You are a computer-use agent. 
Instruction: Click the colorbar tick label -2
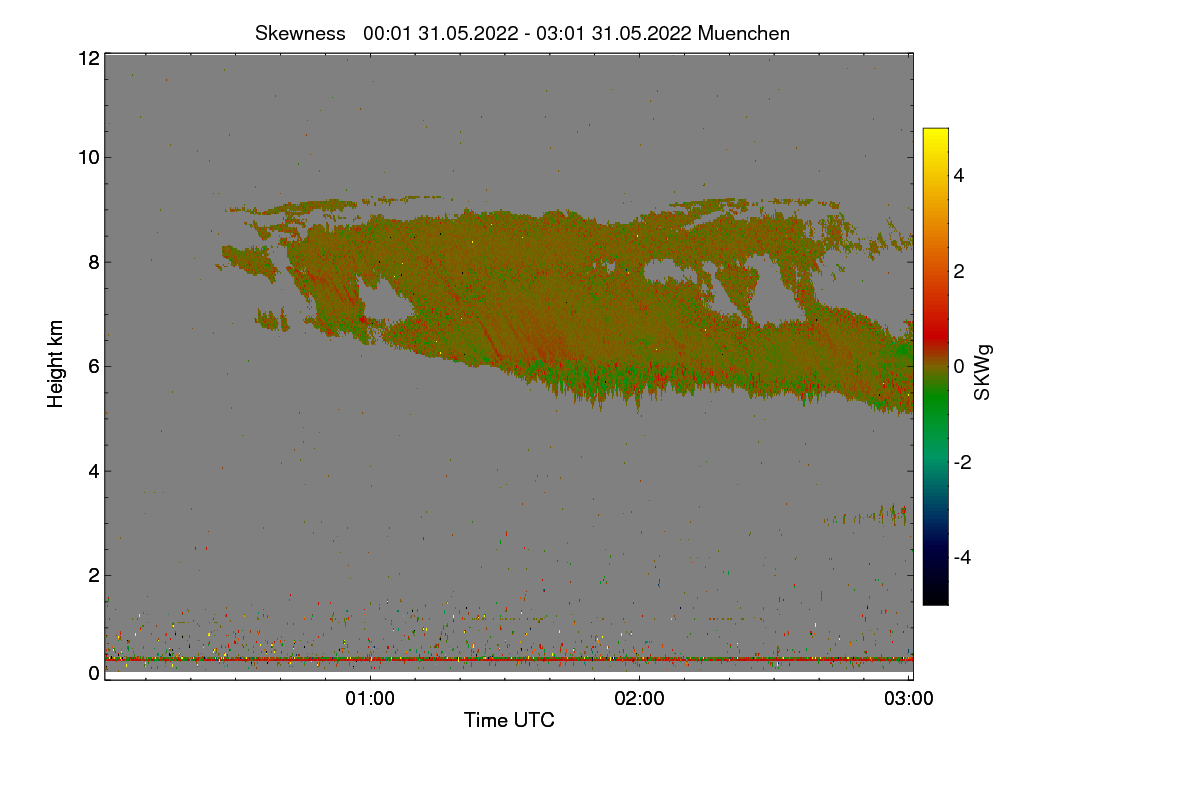click(x=961, y=462)
